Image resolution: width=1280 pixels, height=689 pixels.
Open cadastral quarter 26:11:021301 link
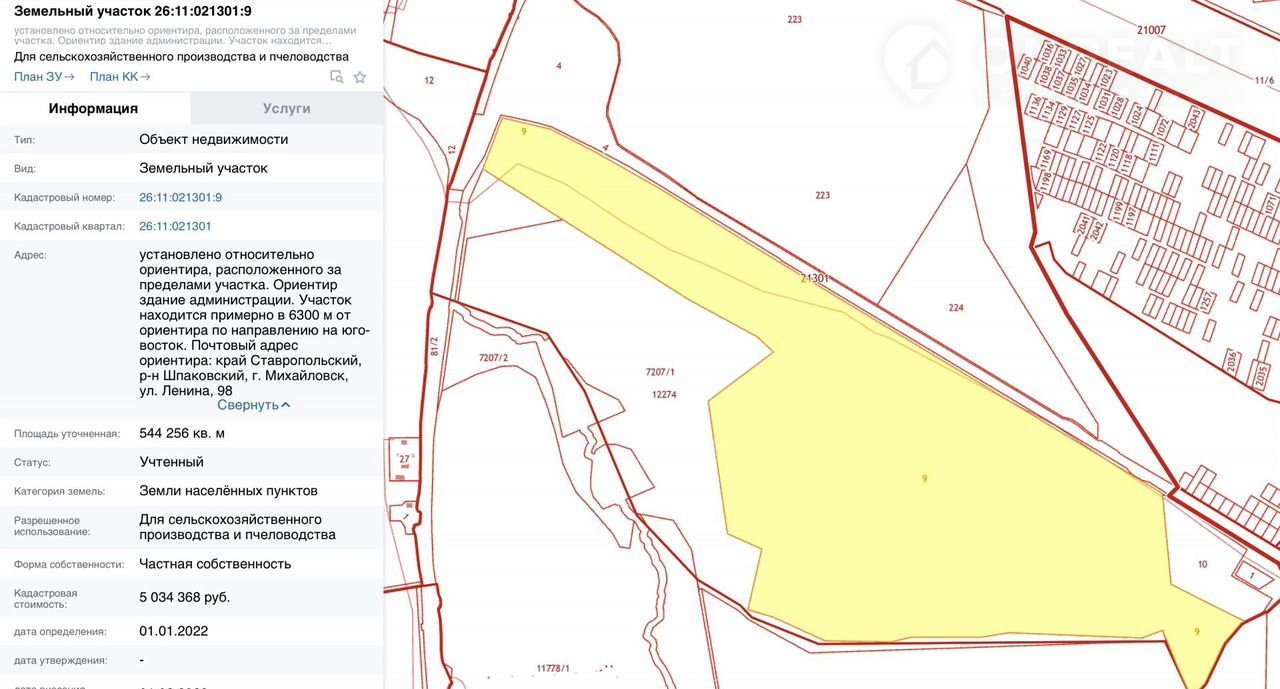[x=175, y=226]
